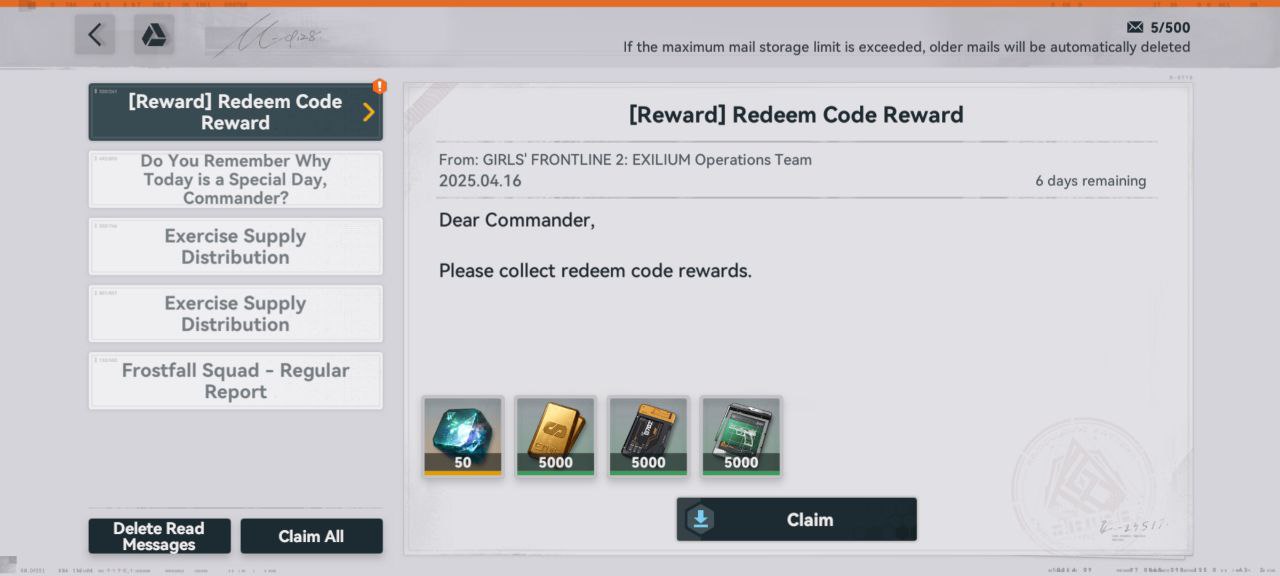The width and height of the screenshot is (1280, 576).
Task: Select the gold bars reward icon
Action: [556, 436]
